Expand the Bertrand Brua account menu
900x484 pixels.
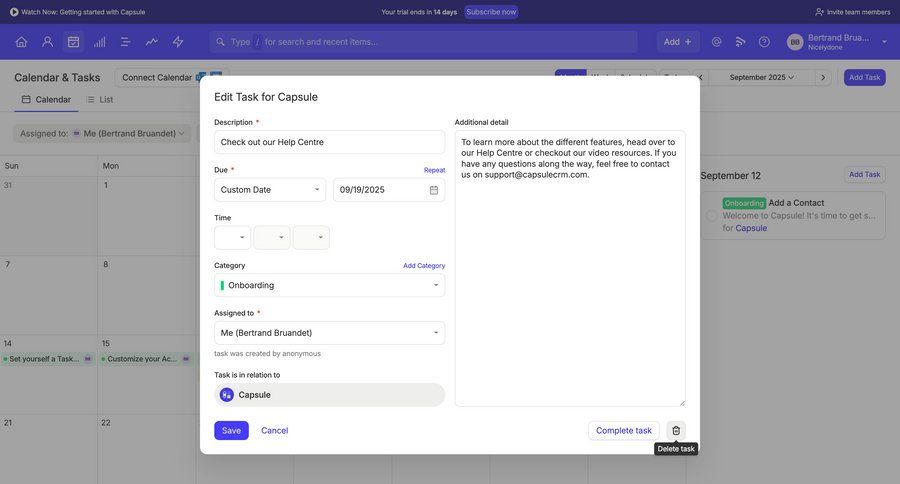885,42
